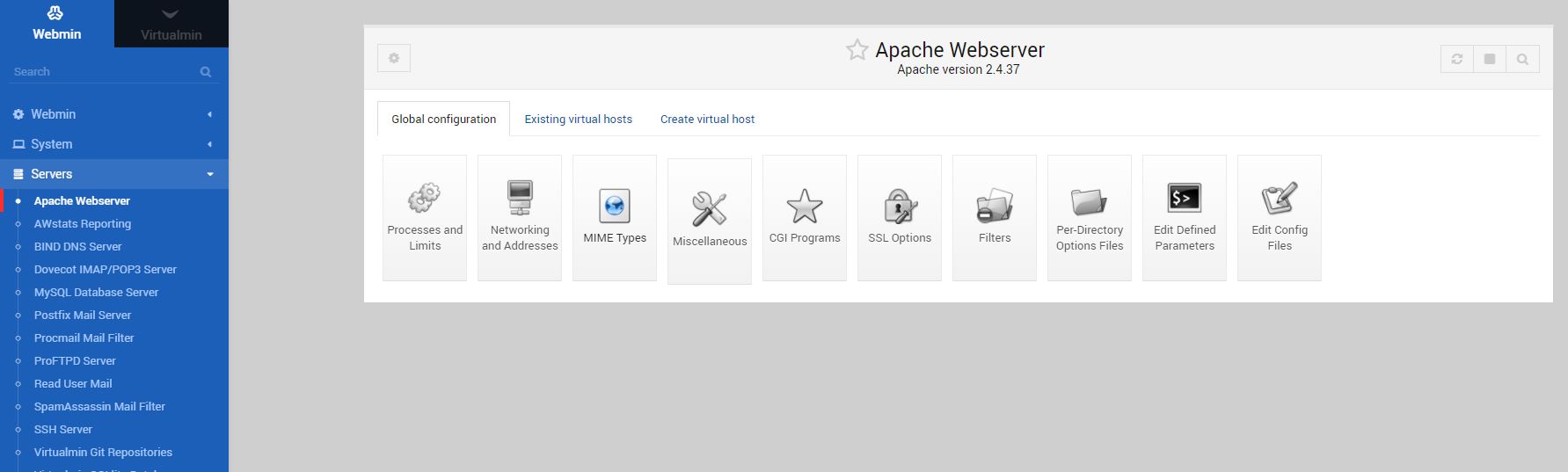Switch to Webmin mode tab
1568x472 pixels.
point(57,24)
